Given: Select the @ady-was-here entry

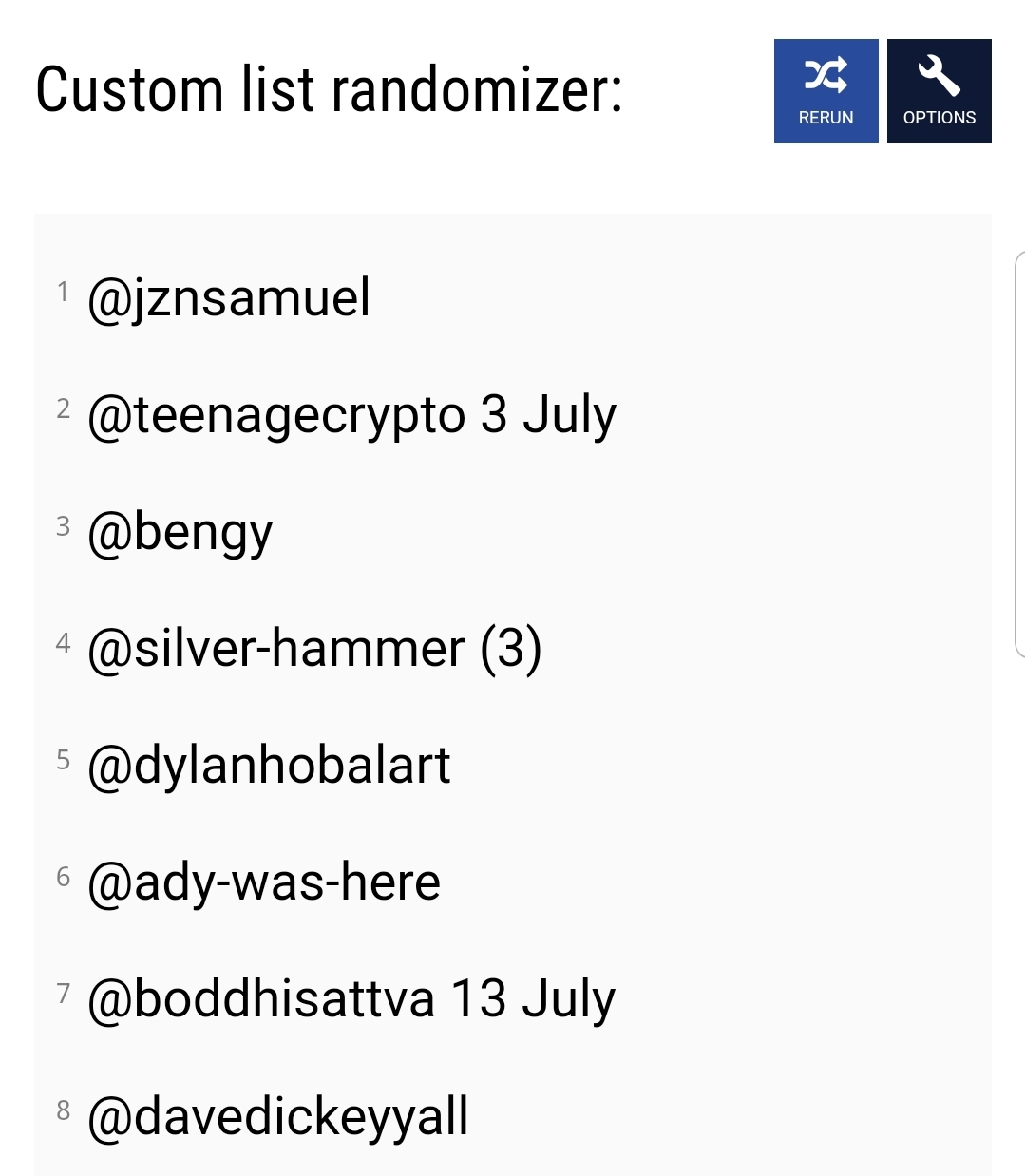Looking at the screenshot, I should tap(264, 882).
